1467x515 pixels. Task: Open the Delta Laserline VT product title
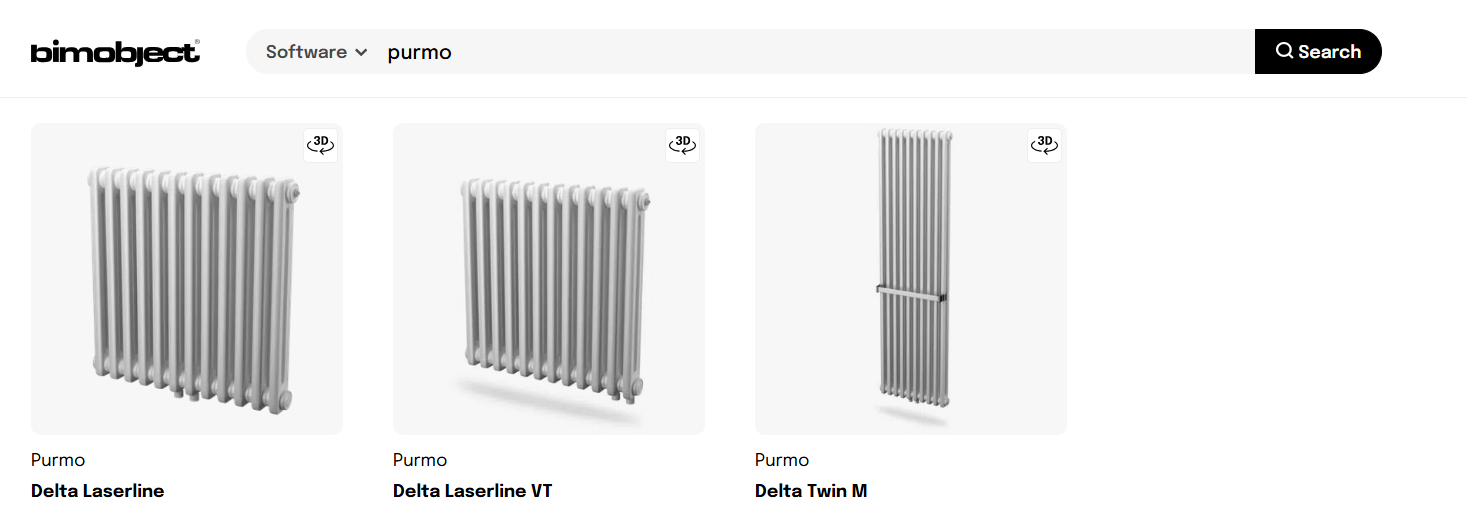pos(472,491)
